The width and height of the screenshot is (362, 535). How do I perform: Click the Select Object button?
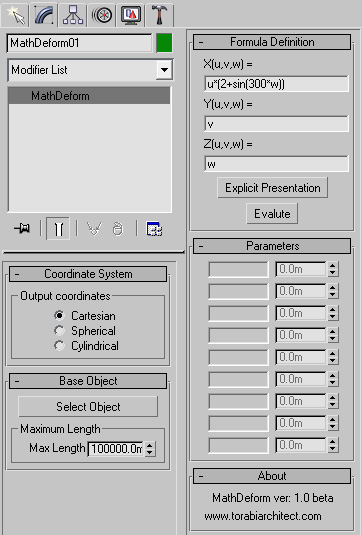coord(88,407)
